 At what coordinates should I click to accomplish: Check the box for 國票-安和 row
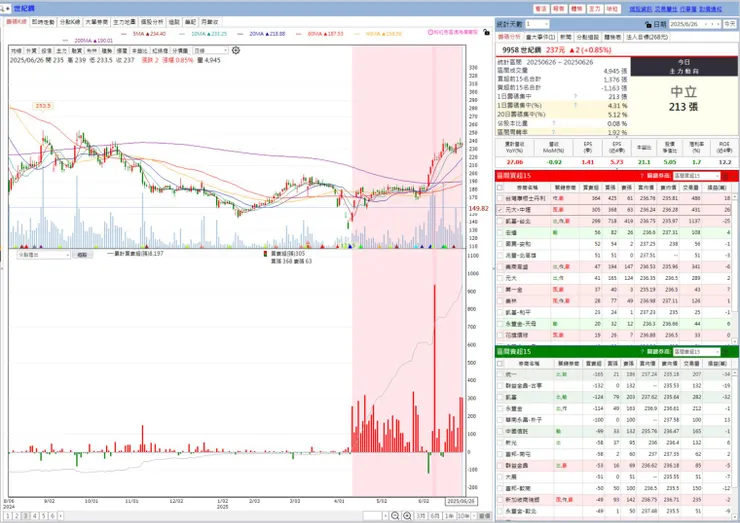(x=500, y=244)
